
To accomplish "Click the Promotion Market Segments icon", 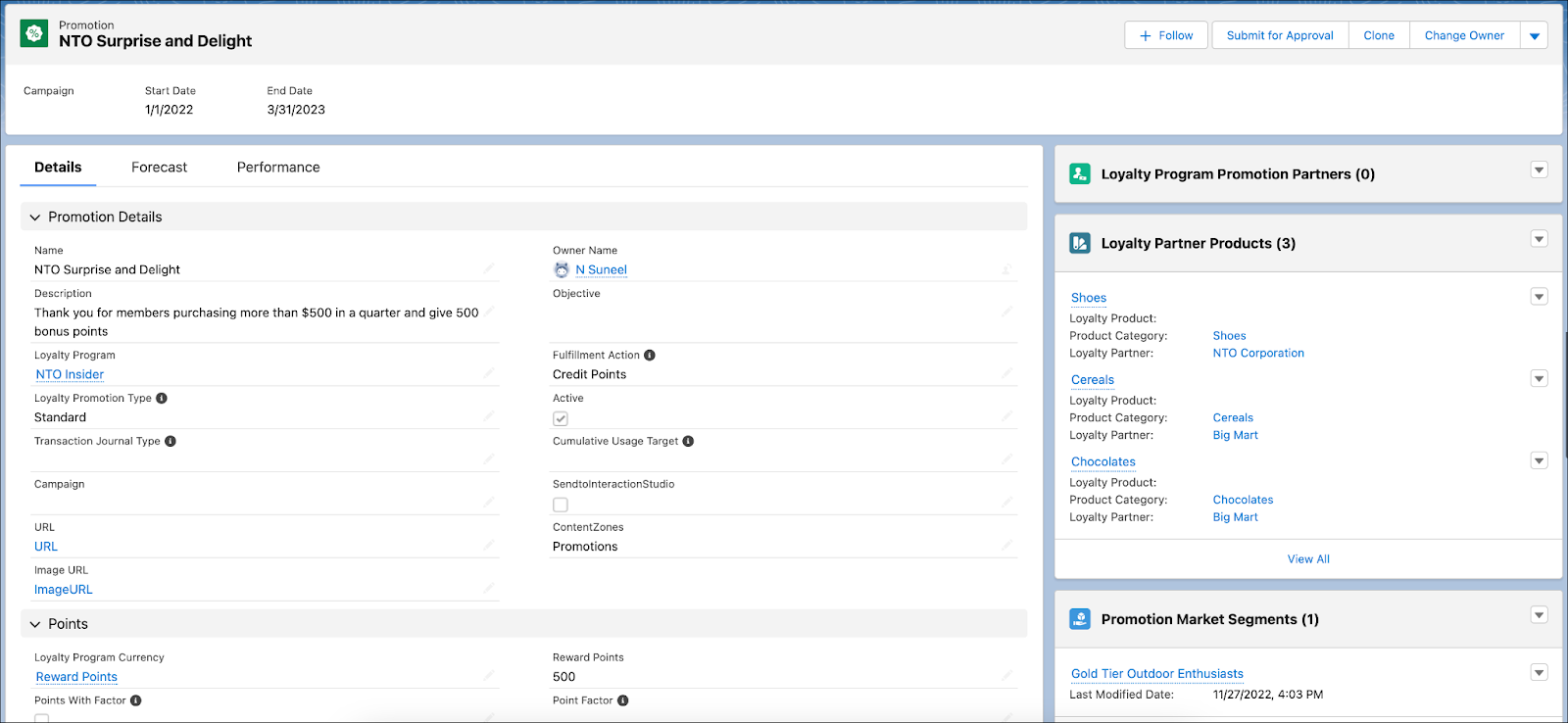I will 1080,619.
